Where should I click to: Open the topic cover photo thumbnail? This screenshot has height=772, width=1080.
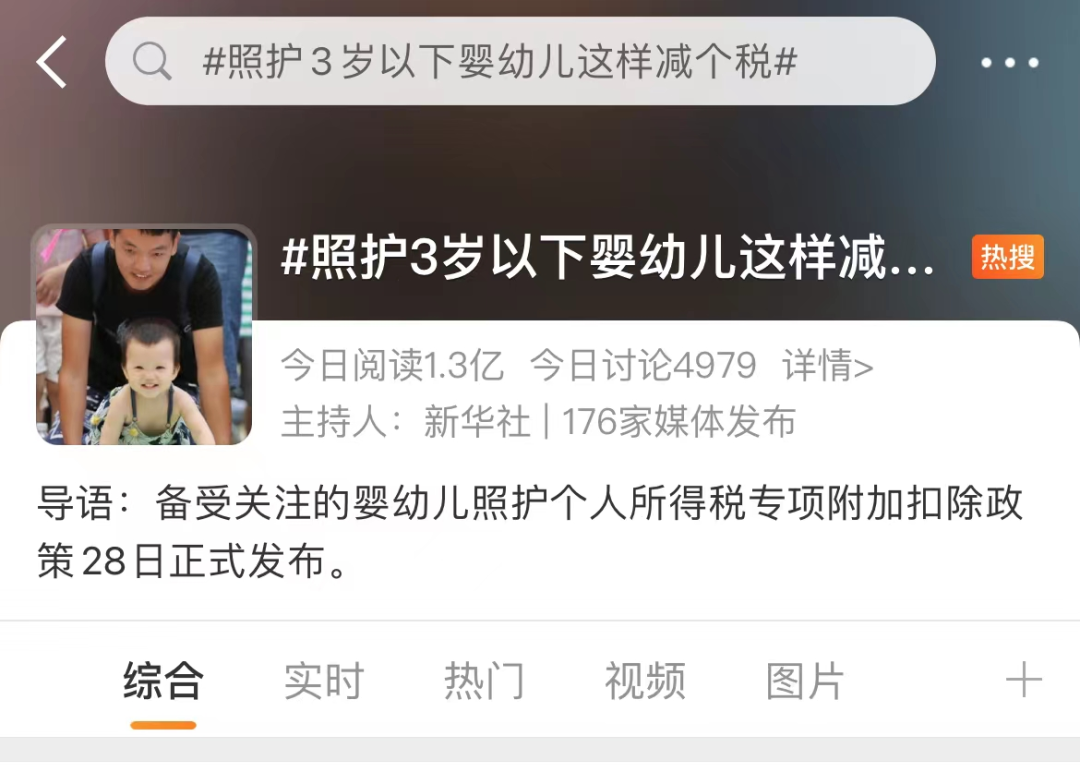[x=144, y=335]
